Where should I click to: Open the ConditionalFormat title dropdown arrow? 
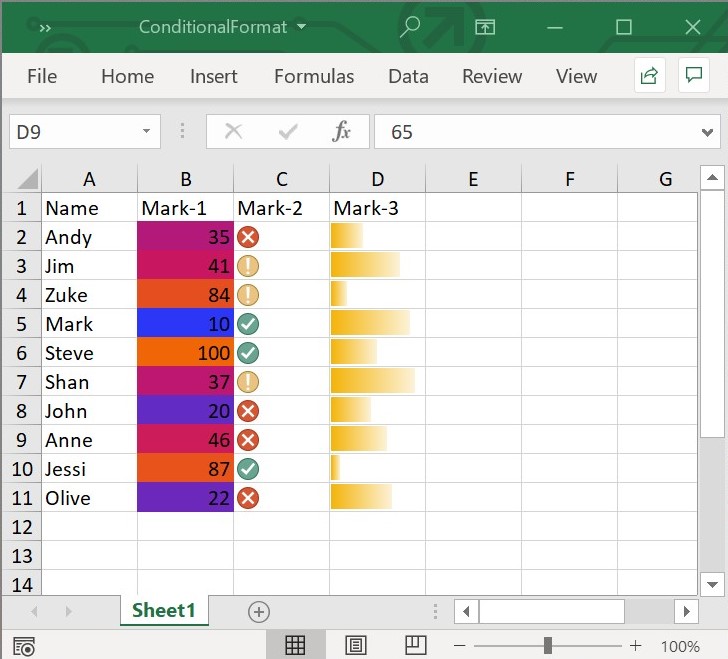302,27
